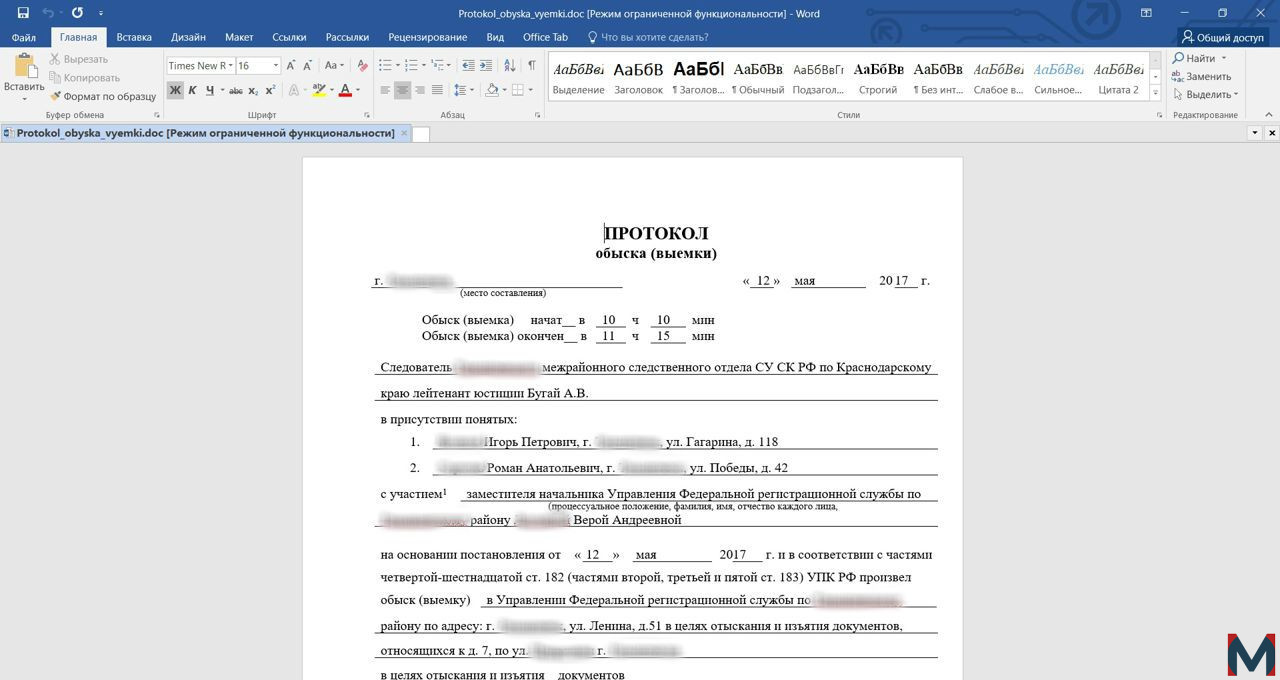This screenshot has width=1280, height=680.
Task: Toggle italic formatting (К)
Action: (x=192, y=90)
